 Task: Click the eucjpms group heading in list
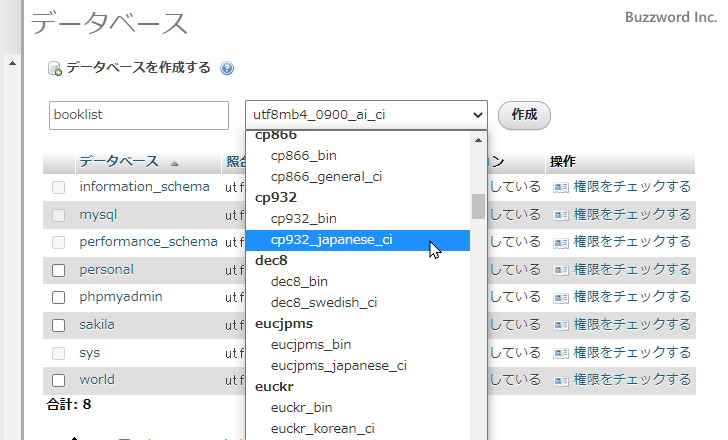click(x=284, y=324)
